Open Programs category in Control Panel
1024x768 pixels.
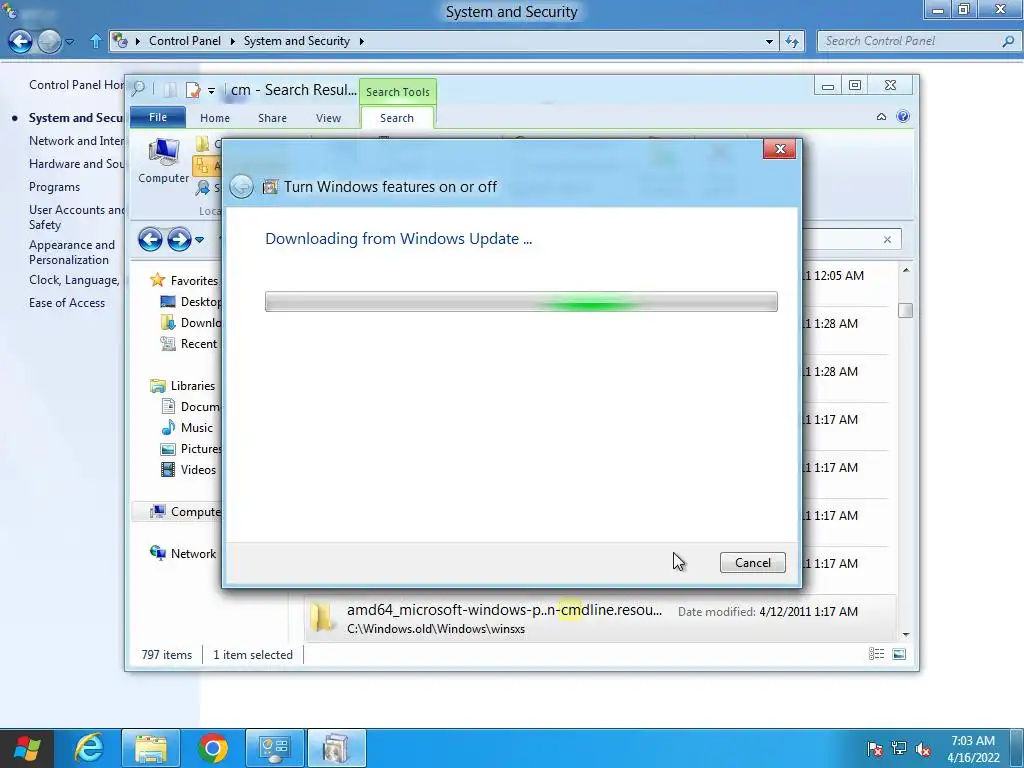coord(54,187)
